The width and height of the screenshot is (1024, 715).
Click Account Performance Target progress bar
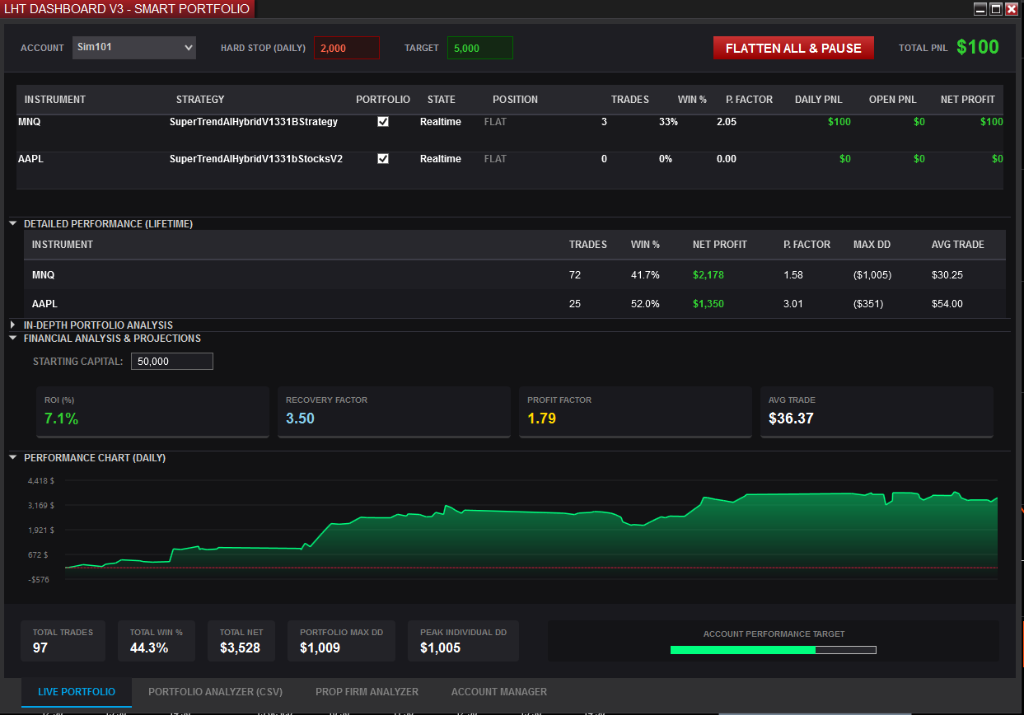click(x=773, y=650)
